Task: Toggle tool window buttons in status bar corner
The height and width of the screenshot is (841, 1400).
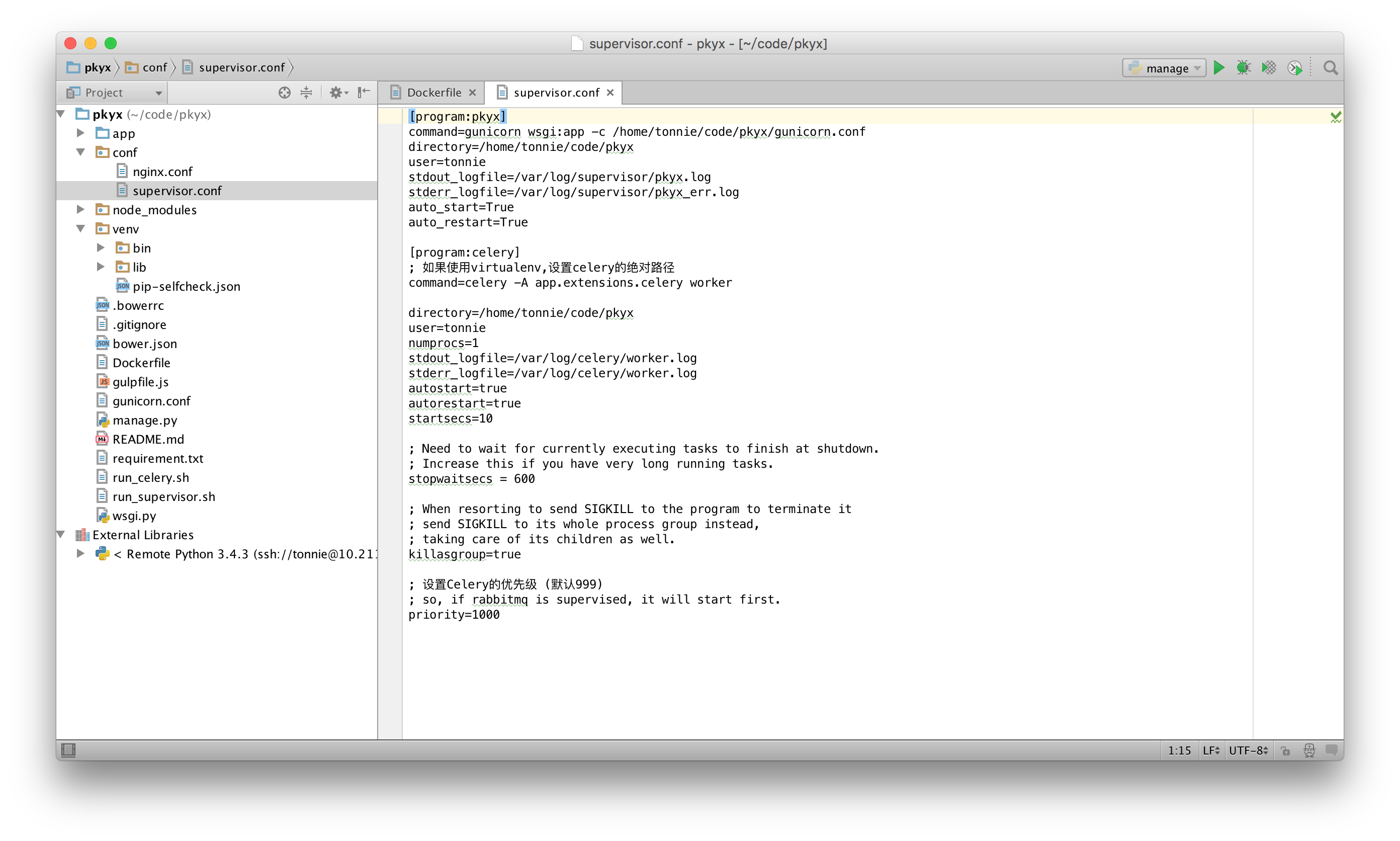Action: pos(68,750)
